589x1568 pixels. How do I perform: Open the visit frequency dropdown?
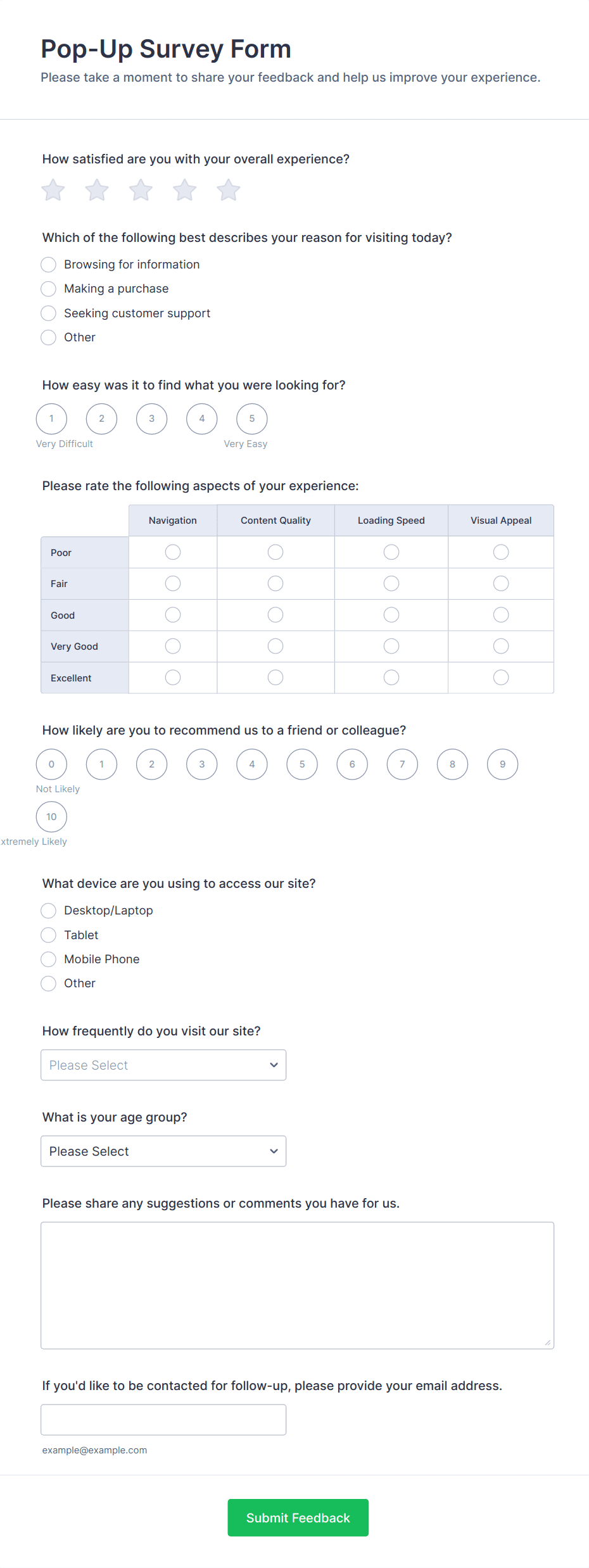(163, 1065)
